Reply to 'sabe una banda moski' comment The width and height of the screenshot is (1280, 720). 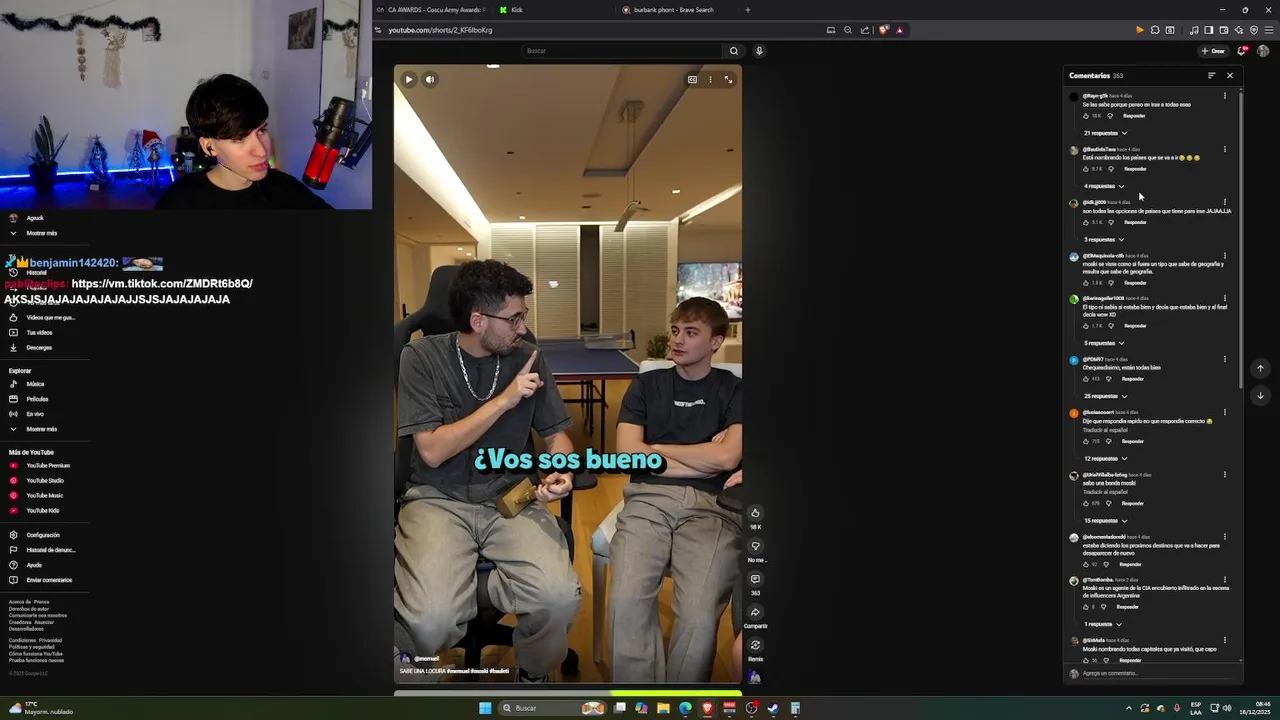1132,503
